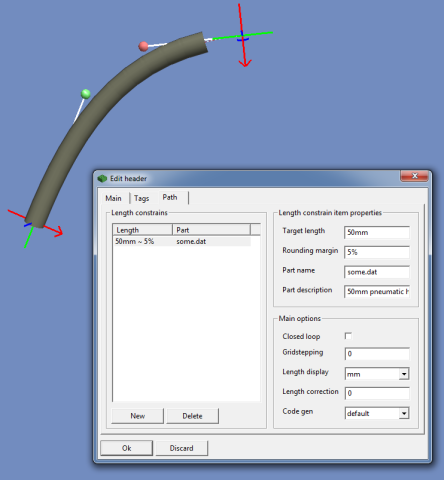Select the 50mm ~ 5% list row
This screenshot has height=480, width=444.
coord(182,241)
